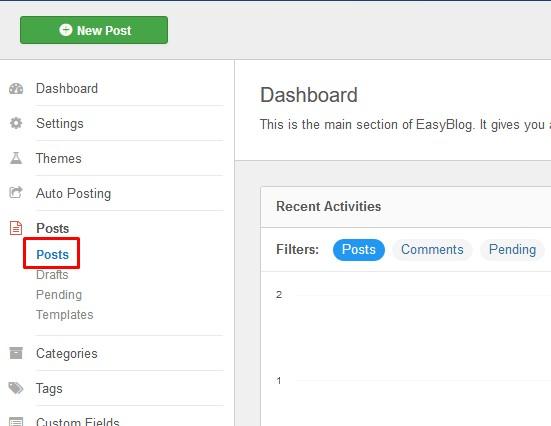The height and width of the screenshot is (426, 551).
Task: Open the highlighted Posts submenu link
Action: [53, 254]
